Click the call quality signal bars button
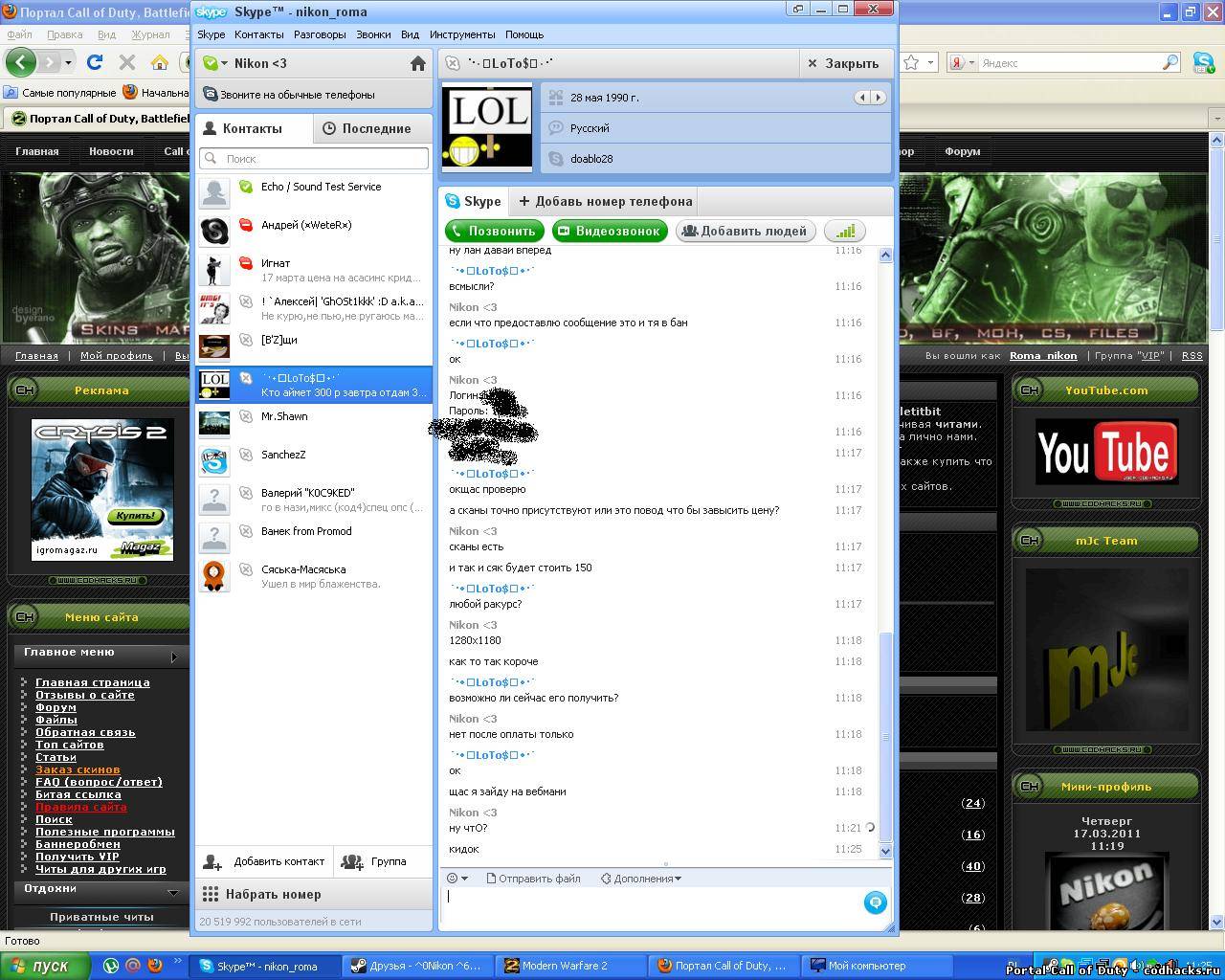 coord(845,231)
